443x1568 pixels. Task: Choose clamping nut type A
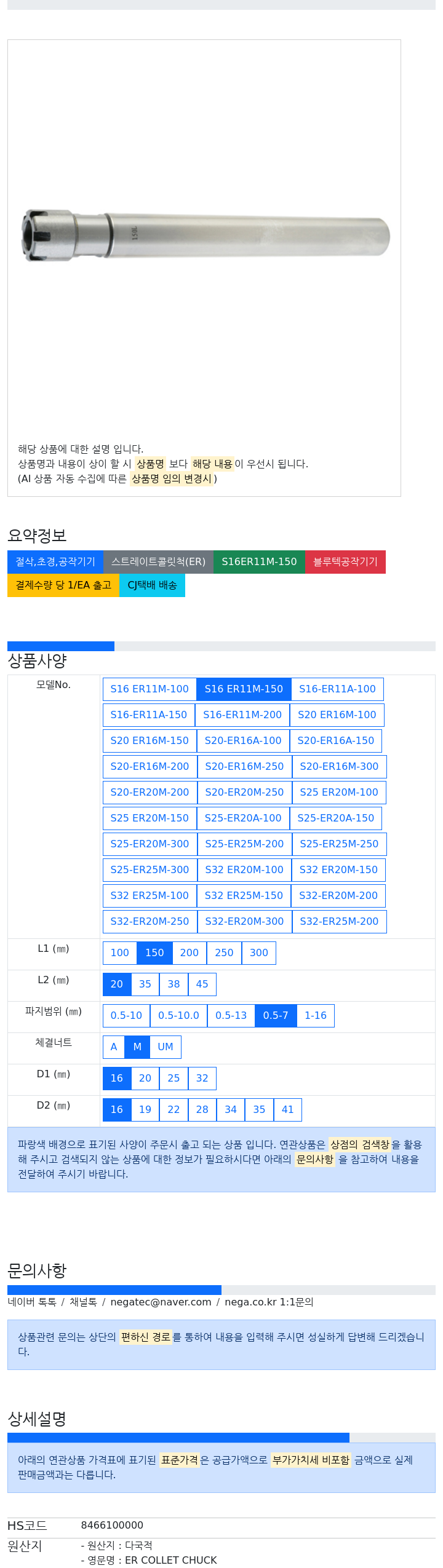click(114, 1047)
